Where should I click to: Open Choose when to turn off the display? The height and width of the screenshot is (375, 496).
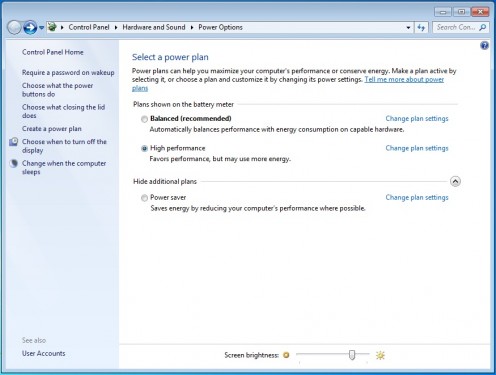tap(64, 146)
